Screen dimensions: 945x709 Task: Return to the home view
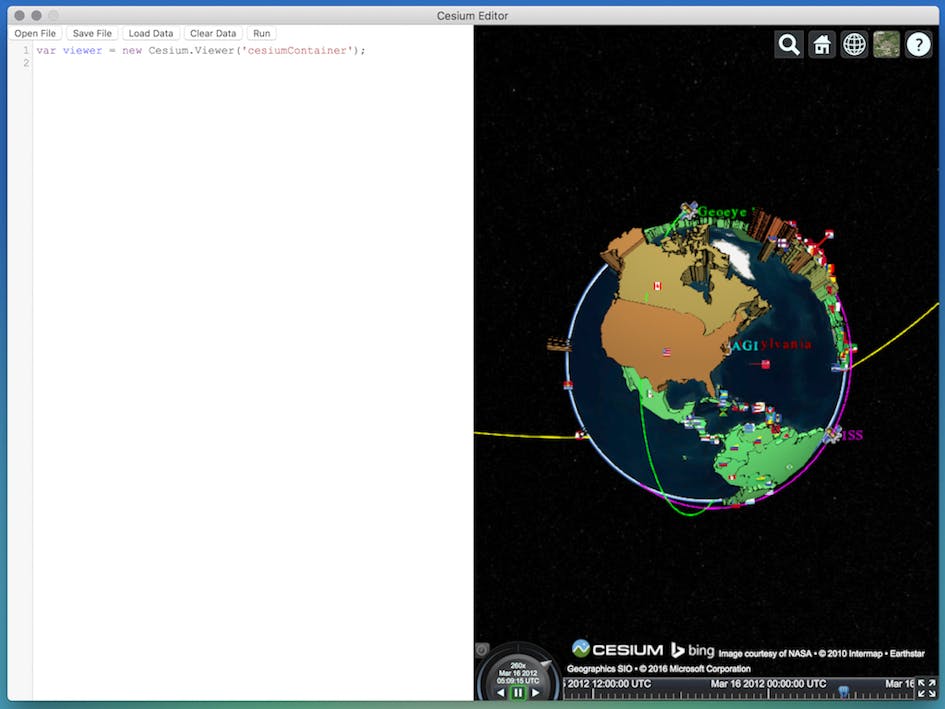pos(821,44)
